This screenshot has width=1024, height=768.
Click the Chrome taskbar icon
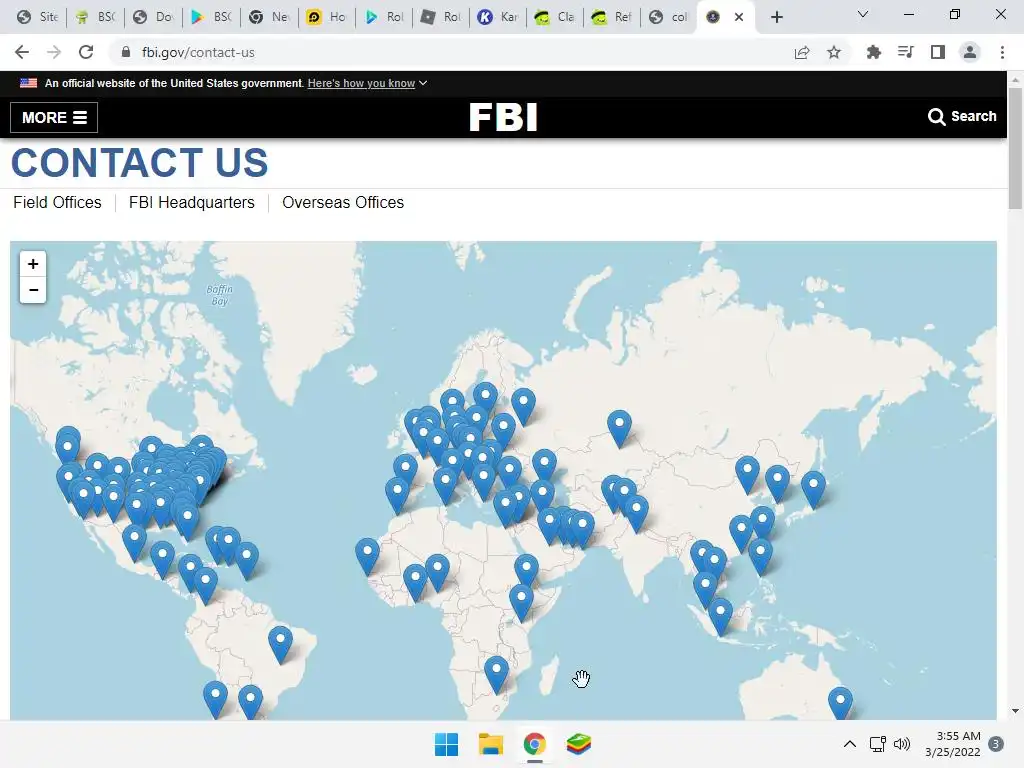[534, 744]
